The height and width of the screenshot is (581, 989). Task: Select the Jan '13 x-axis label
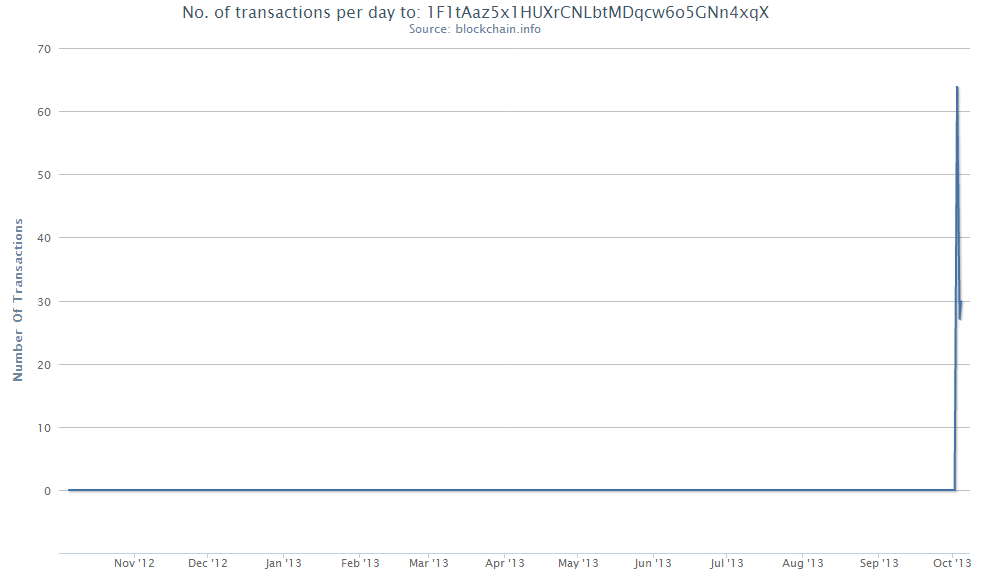(283, 563)
